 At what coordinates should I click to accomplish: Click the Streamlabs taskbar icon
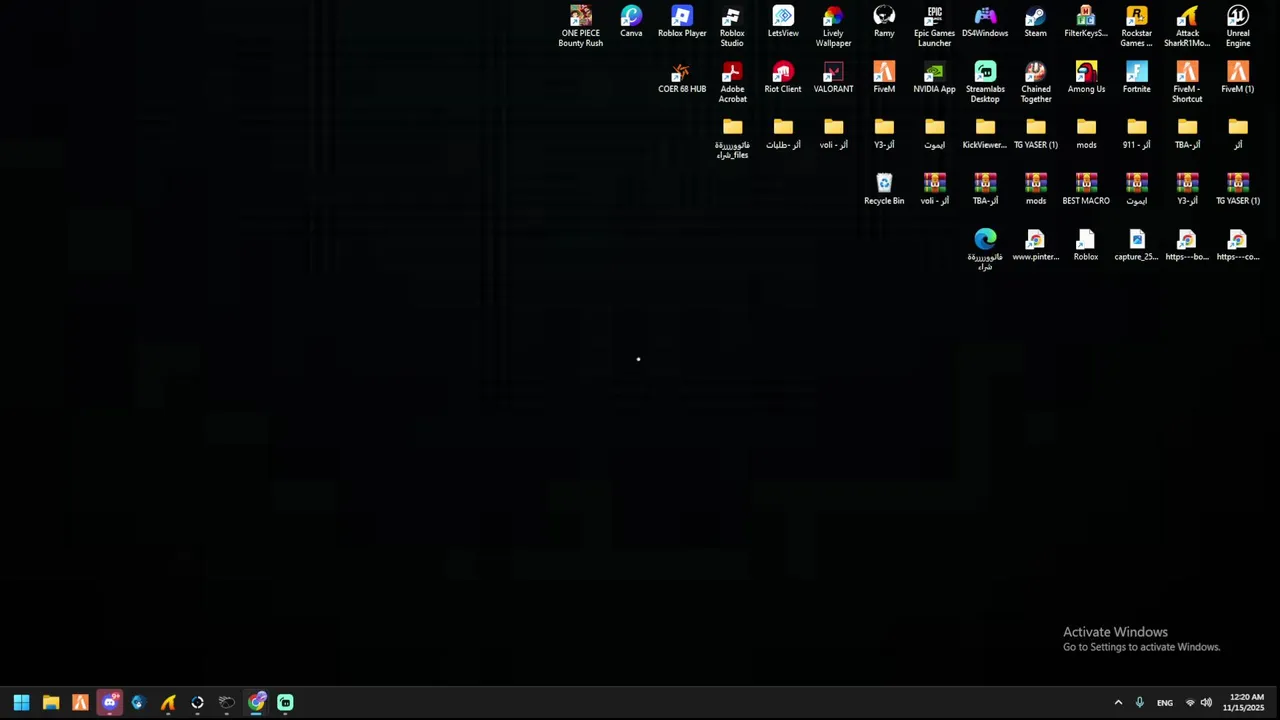[x=285, y=703]
